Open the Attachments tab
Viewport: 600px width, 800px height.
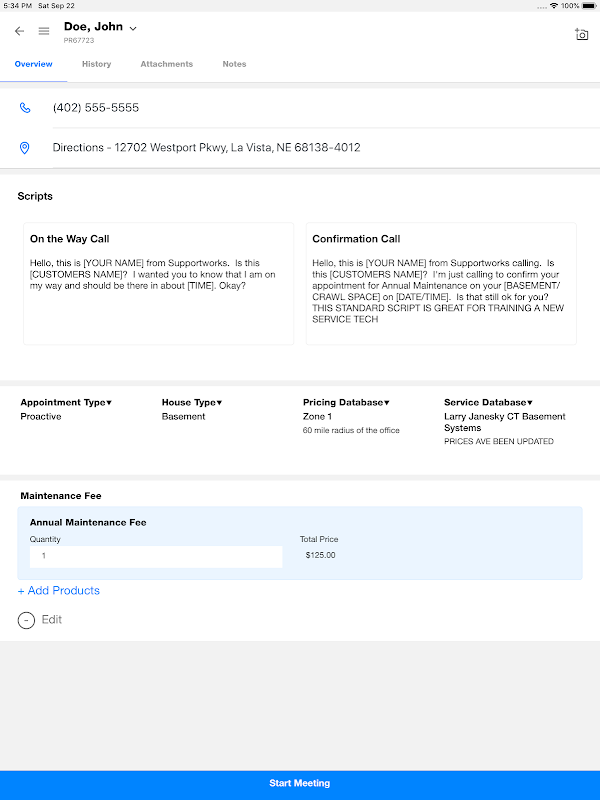[x=166, y=64]
